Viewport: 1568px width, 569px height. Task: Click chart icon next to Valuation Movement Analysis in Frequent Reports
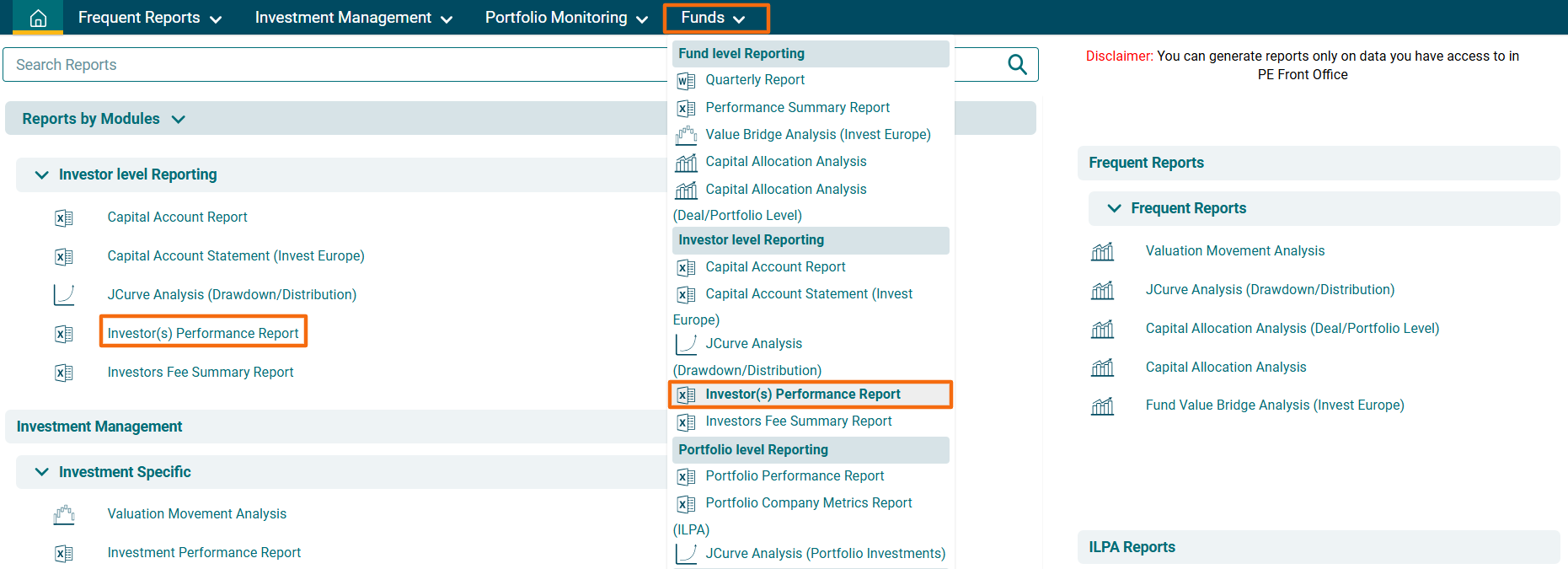[x=1102, y=251]
